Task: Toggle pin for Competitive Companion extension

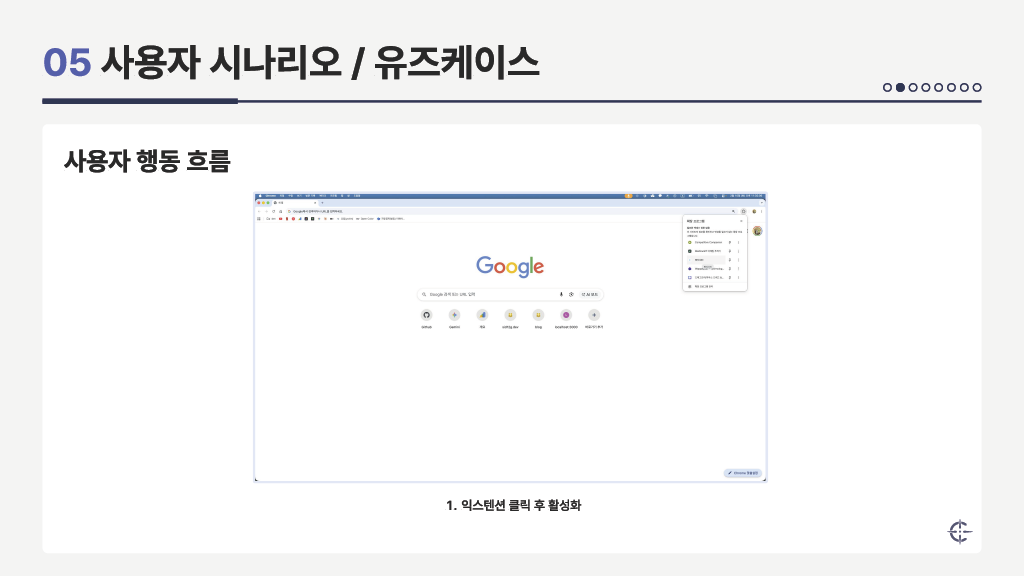Action: coord(729,242)
